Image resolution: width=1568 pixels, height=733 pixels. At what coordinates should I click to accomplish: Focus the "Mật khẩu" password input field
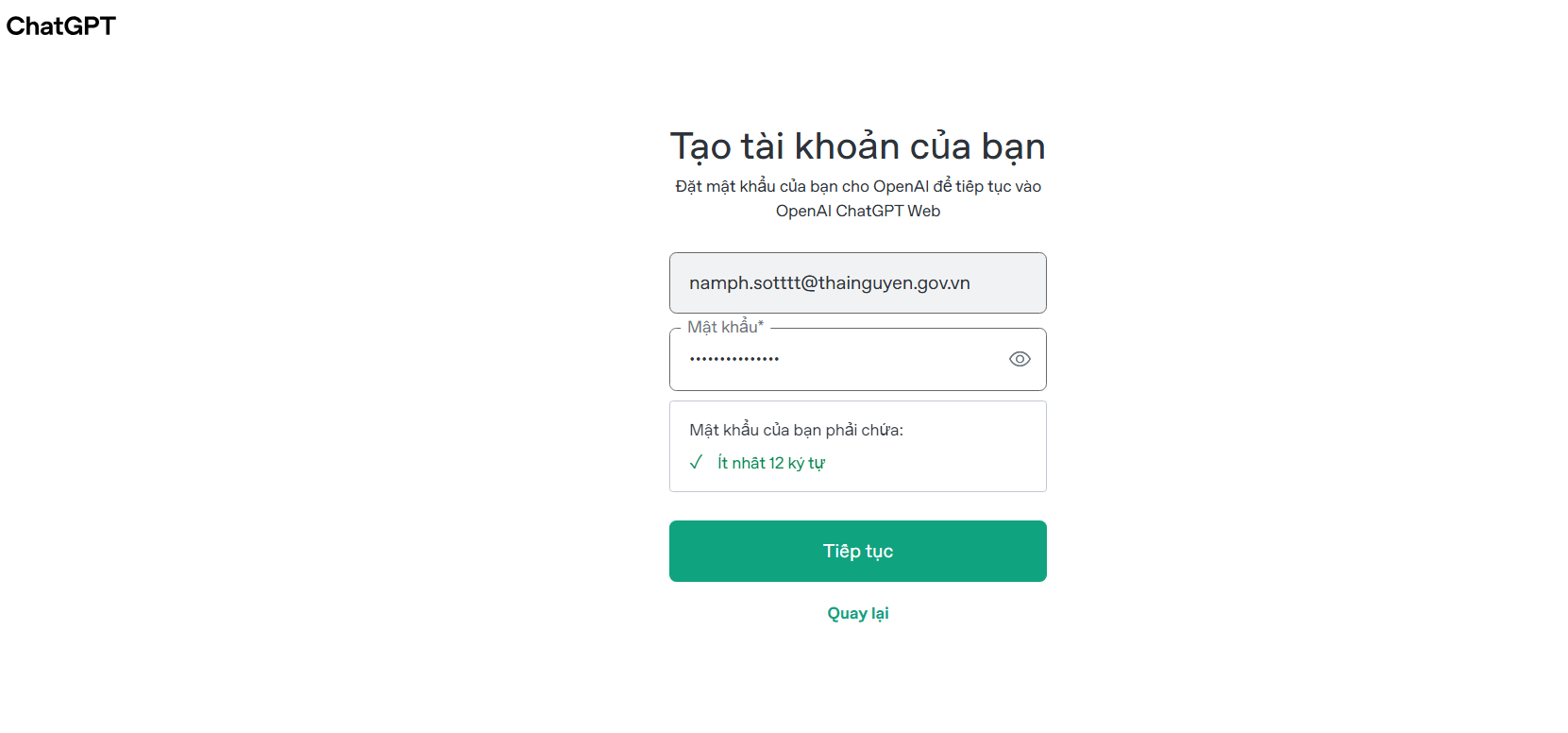[x=858, y=359]
